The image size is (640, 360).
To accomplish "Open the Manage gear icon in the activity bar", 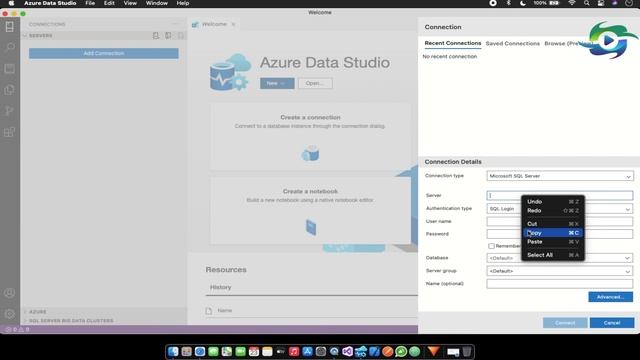I will pyautogui.click(x=9, y=314).
